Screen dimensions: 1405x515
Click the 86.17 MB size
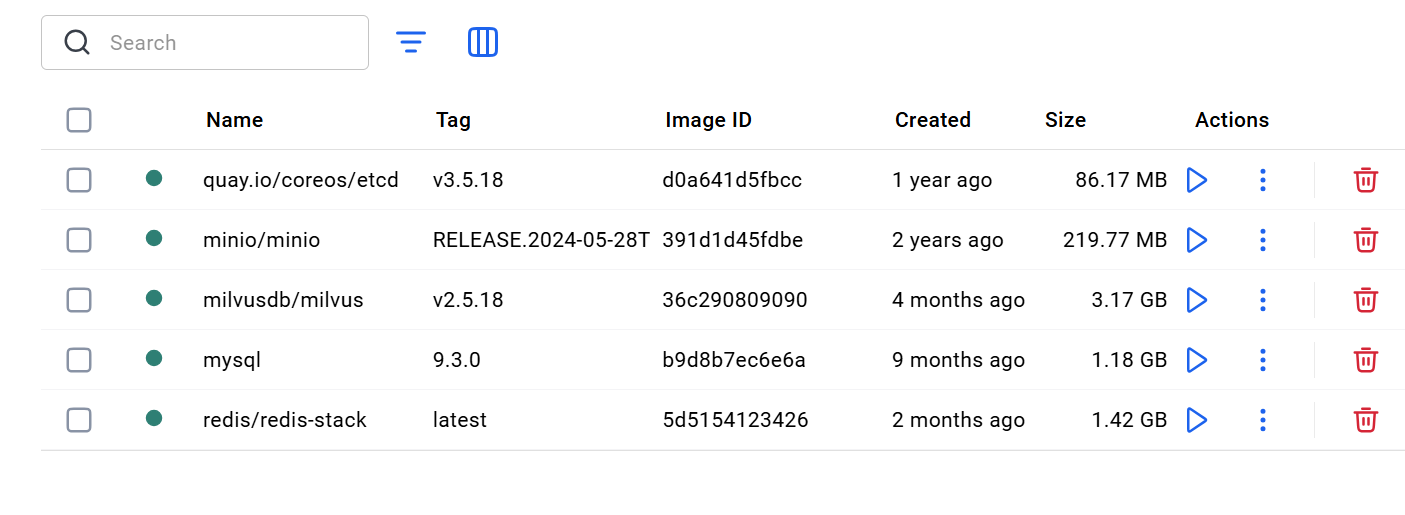(1121, 180)
